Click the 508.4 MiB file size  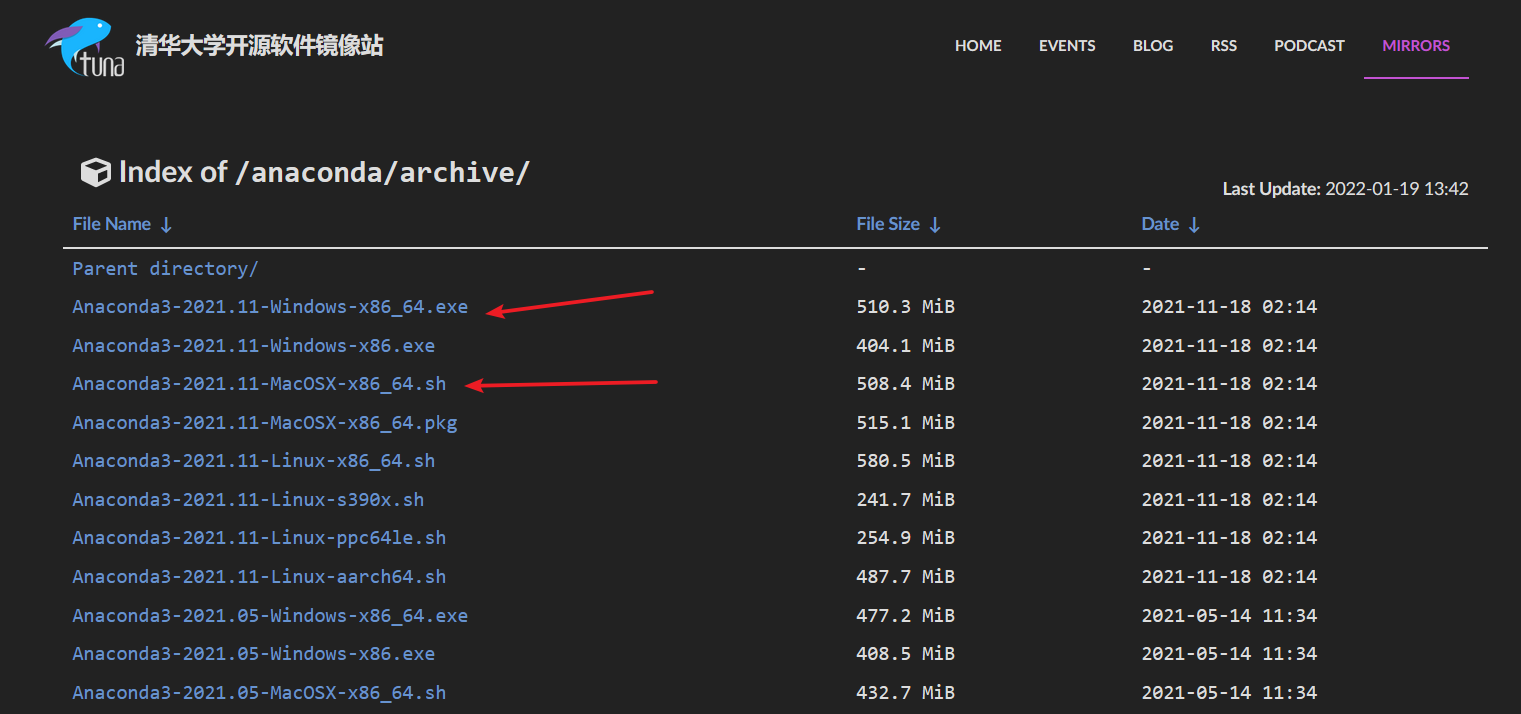(x=906, y=384)
